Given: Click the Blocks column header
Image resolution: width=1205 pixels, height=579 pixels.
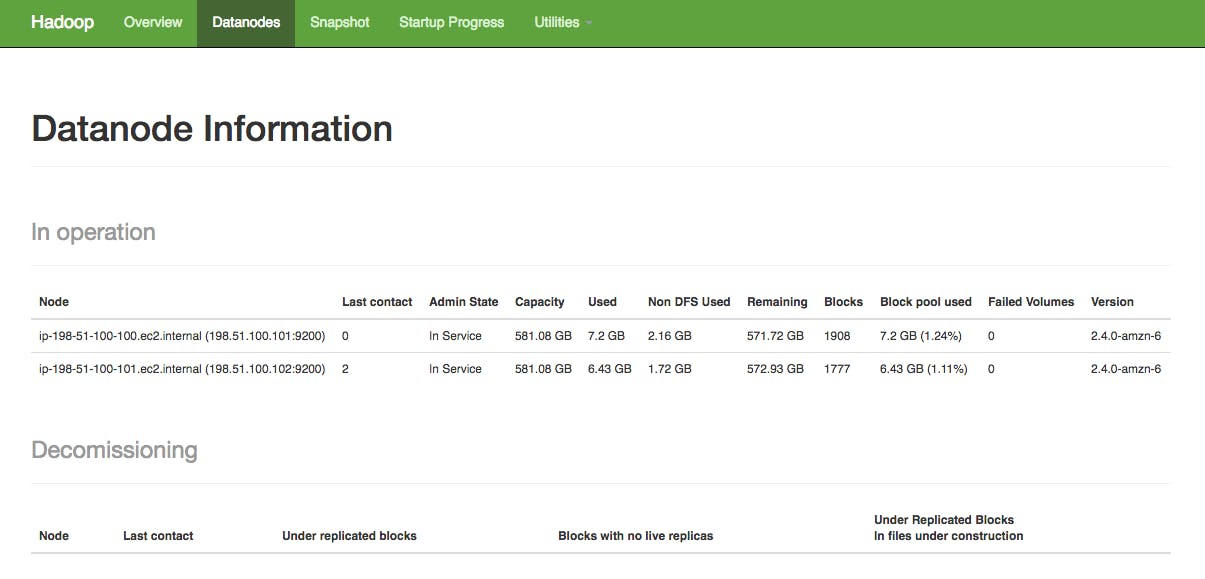Looking at the screenshot, I should click(843, 301).
